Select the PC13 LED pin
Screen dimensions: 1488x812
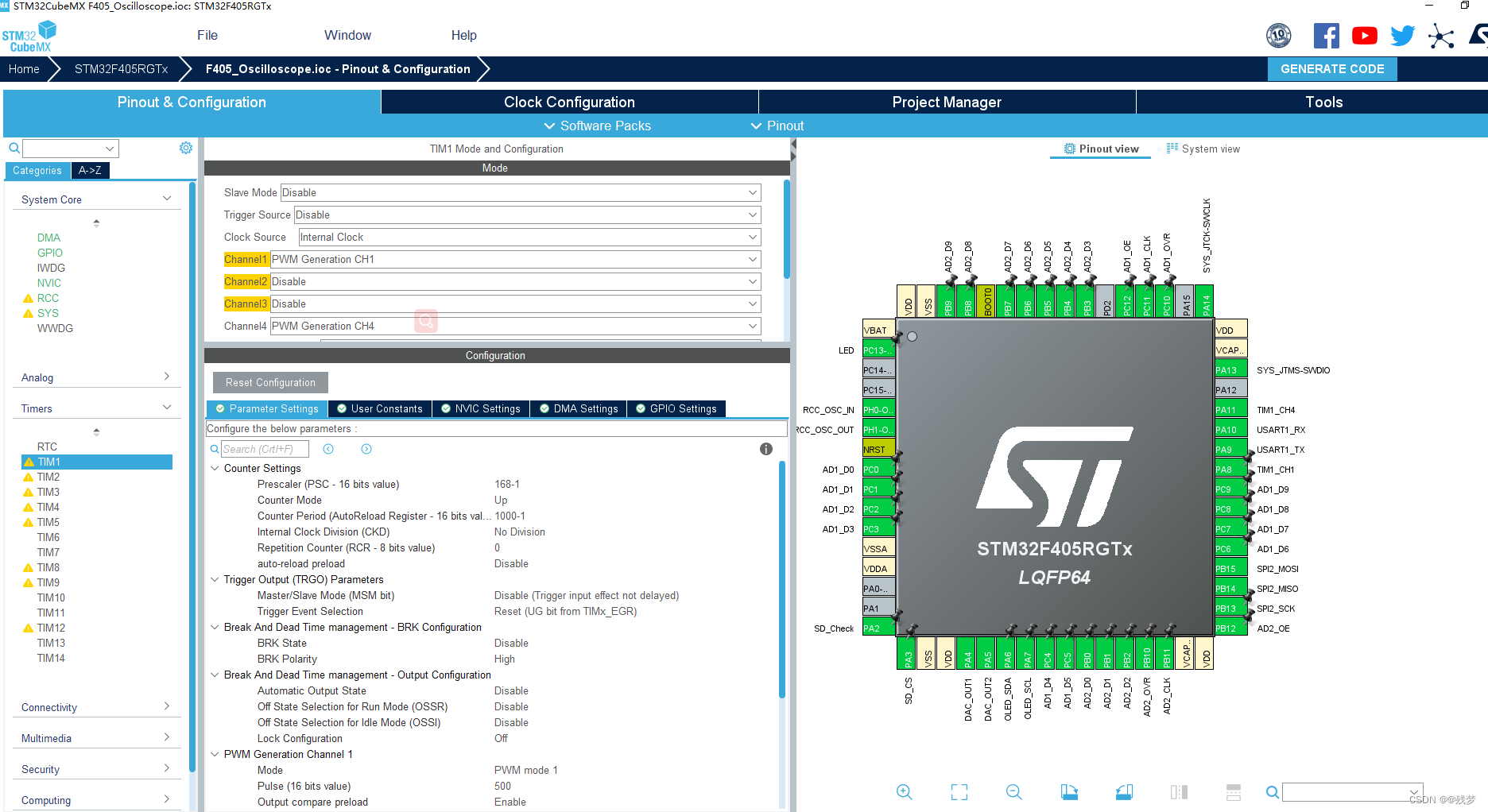[x=878, y=350]
